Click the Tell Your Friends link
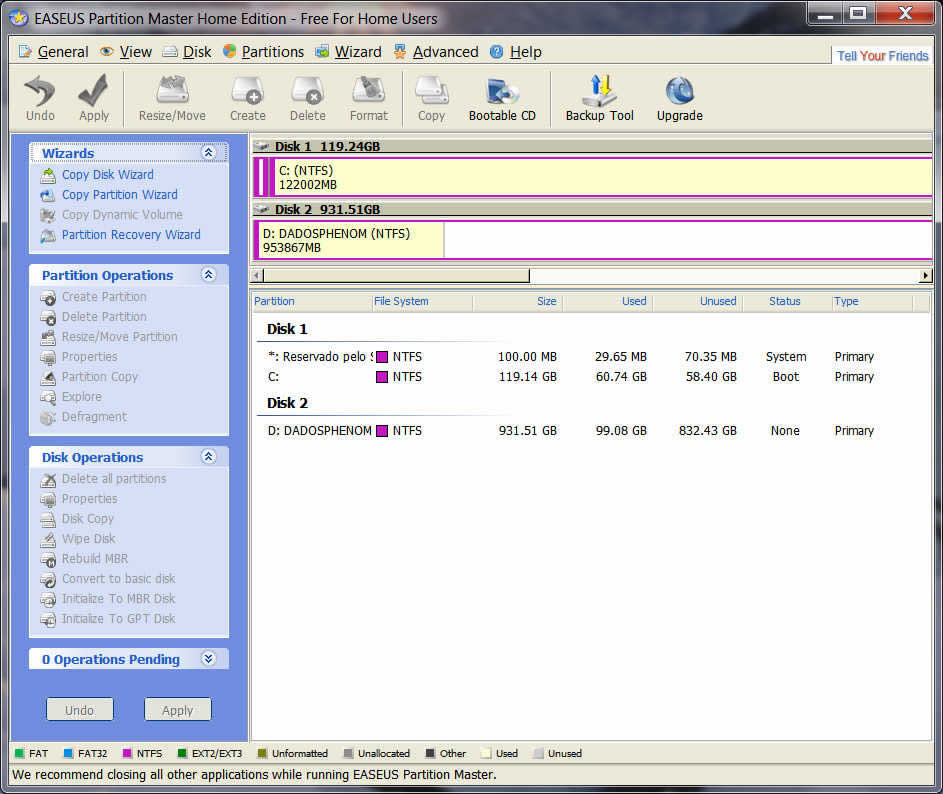 point(882,56)
